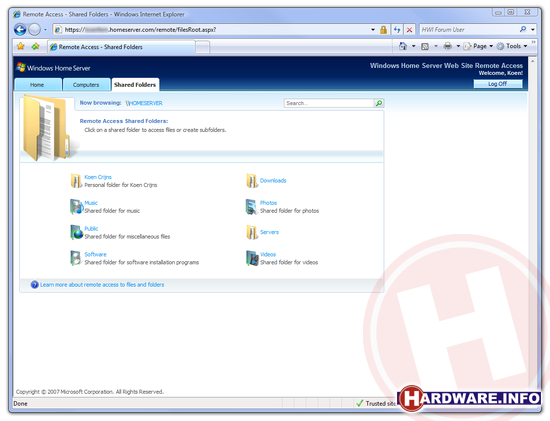This screenshot has width=550, height=421.
Task: Select the Shared Folders tab
Action: (135, 85)
